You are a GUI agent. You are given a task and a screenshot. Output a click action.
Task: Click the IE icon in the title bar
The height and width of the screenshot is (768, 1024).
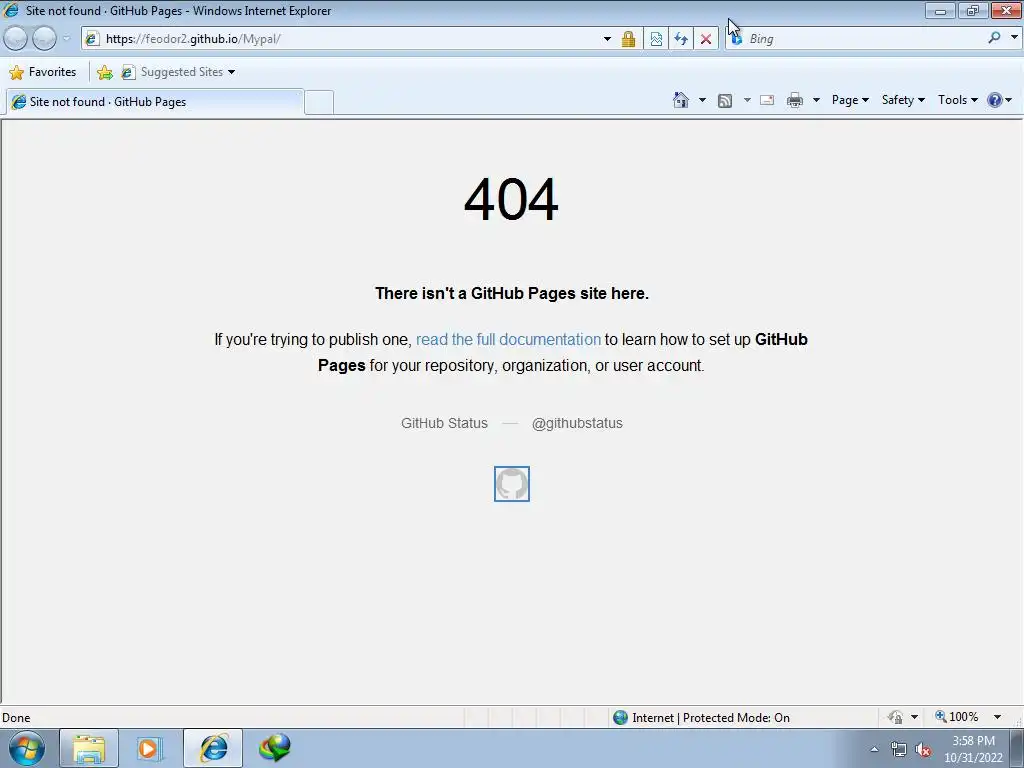coord(11,10)
